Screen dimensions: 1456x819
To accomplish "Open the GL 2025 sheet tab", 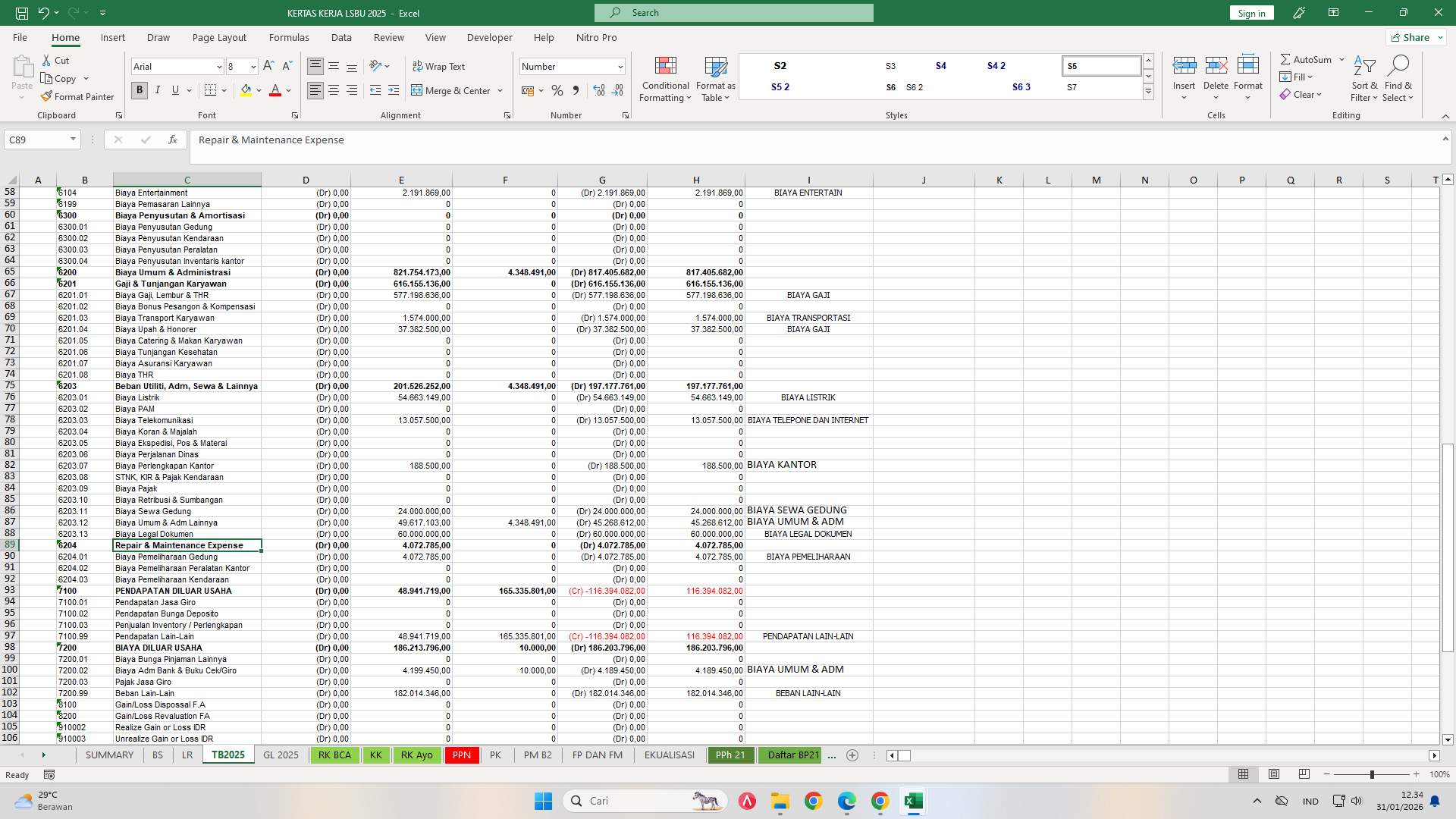I will [281, 755].
